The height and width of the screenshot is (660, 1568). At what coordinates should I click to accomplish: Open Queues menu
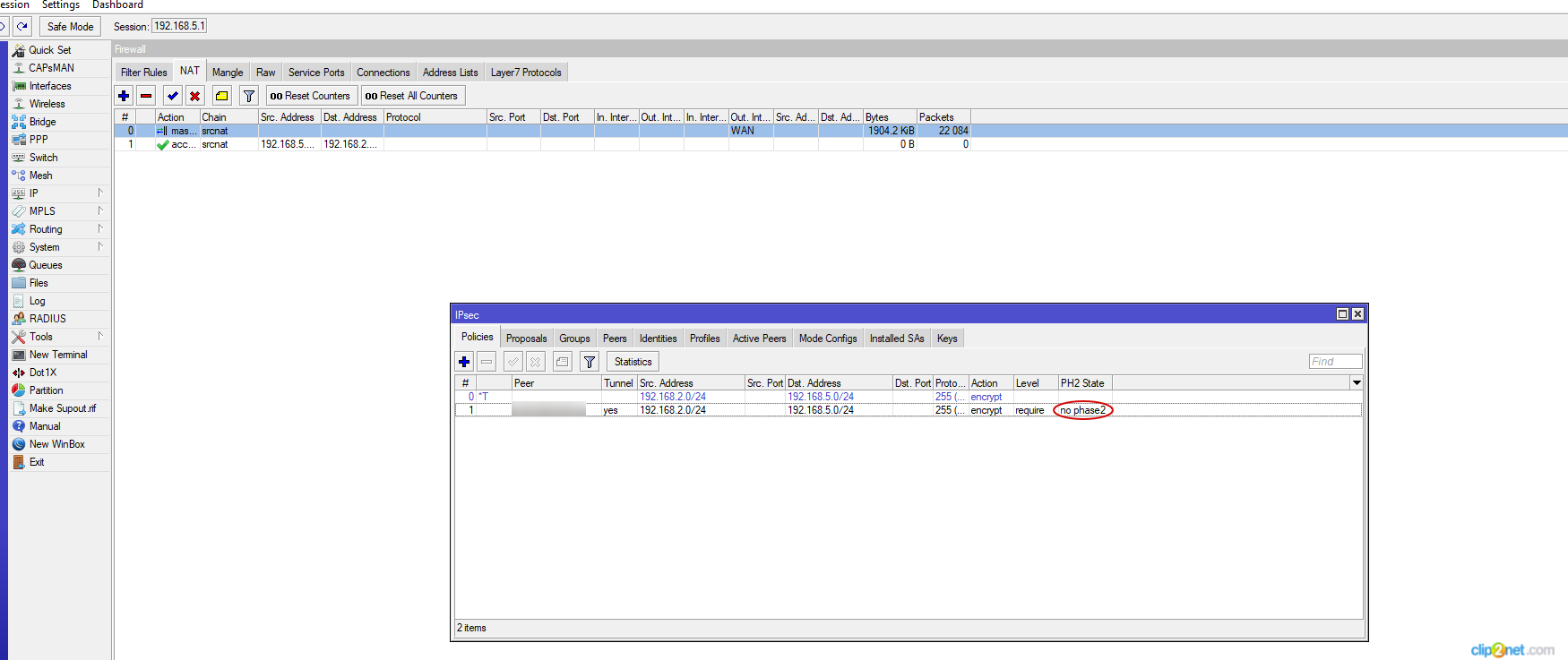(x=46, y=265)
